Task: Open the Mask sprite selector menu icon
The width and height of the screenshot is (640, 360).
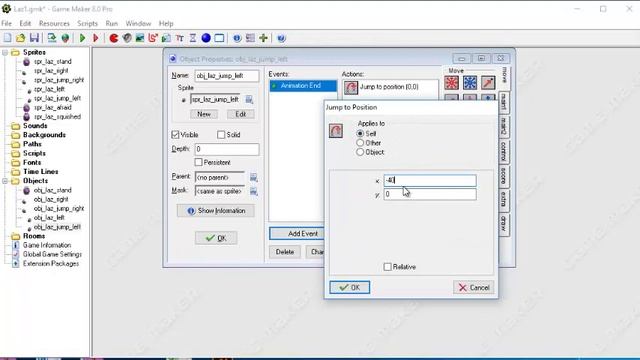Action: point(253,191)
